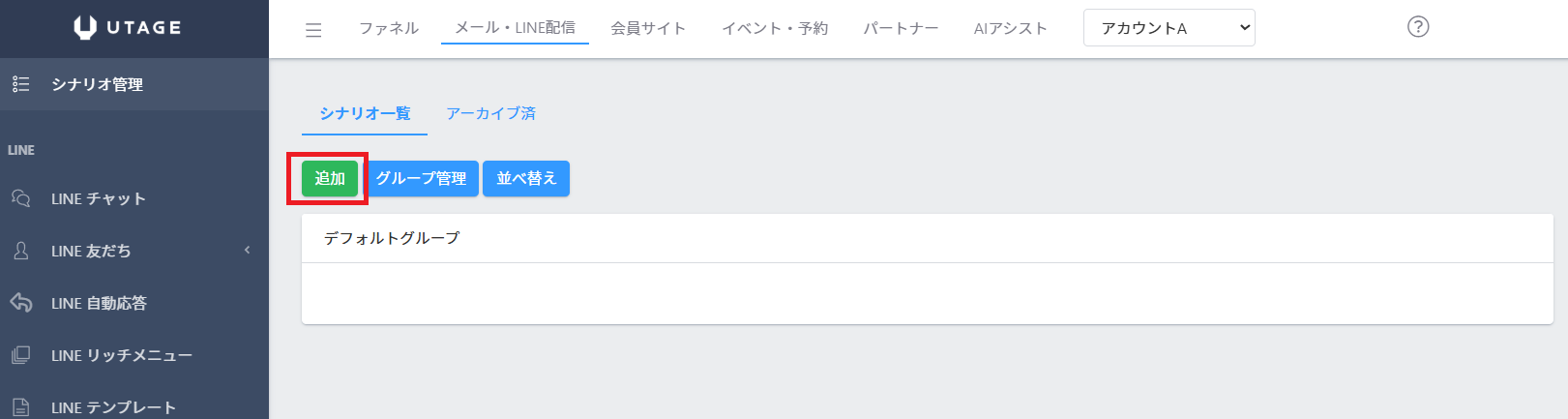
Task: Click the グループ管理 button
Action: coord(421,178)
